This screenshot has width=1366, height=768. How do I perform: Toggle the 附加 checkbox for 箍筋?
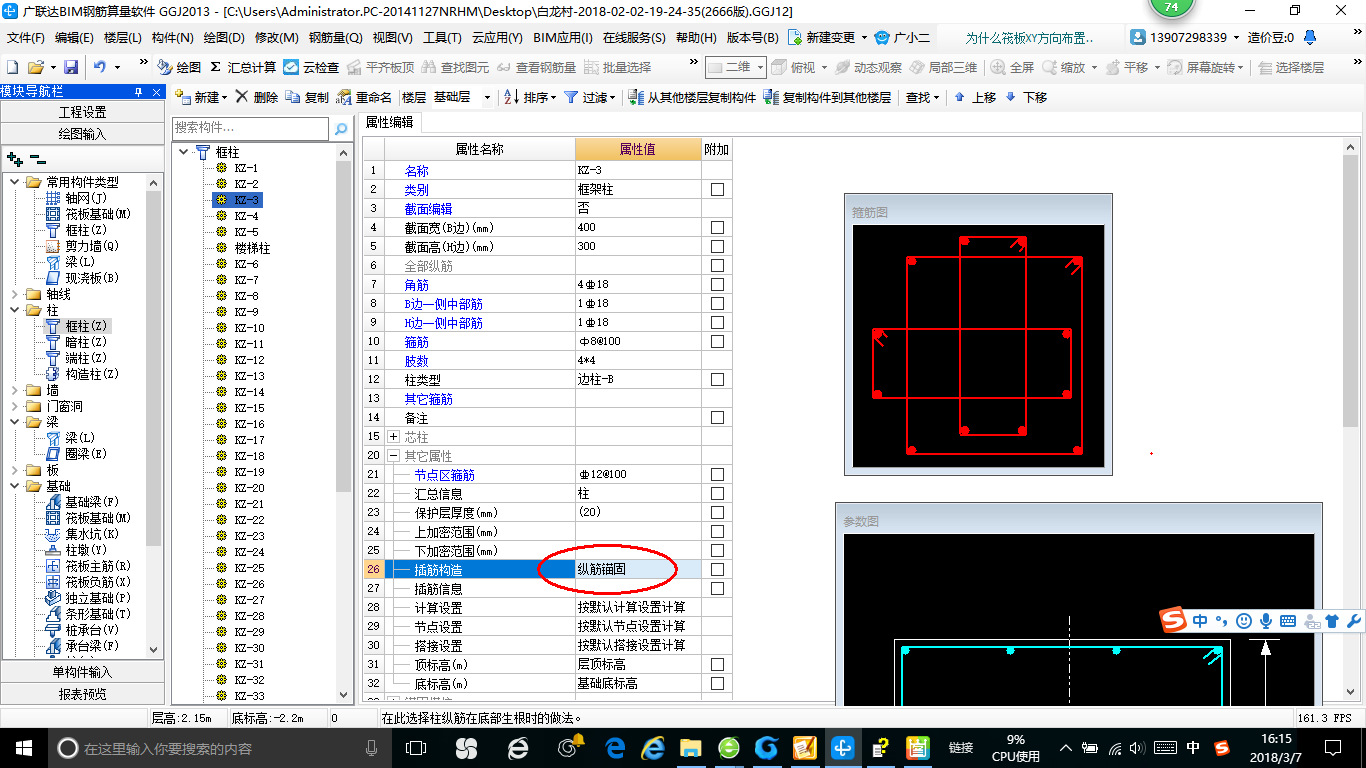[717, 342]
